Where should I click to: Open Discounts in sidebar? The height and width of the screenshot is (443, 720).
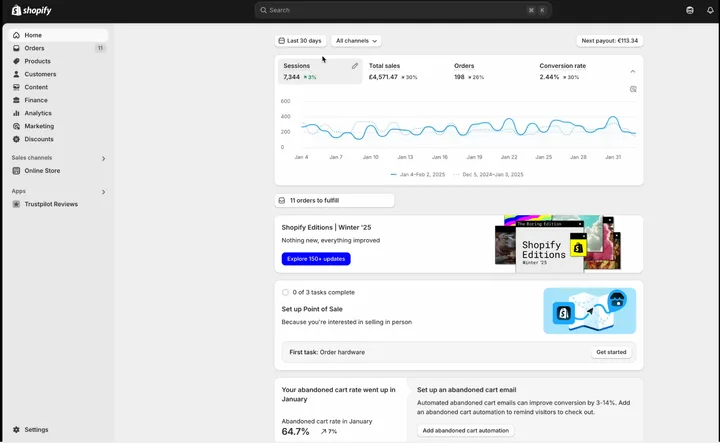[x=58, y=139]
